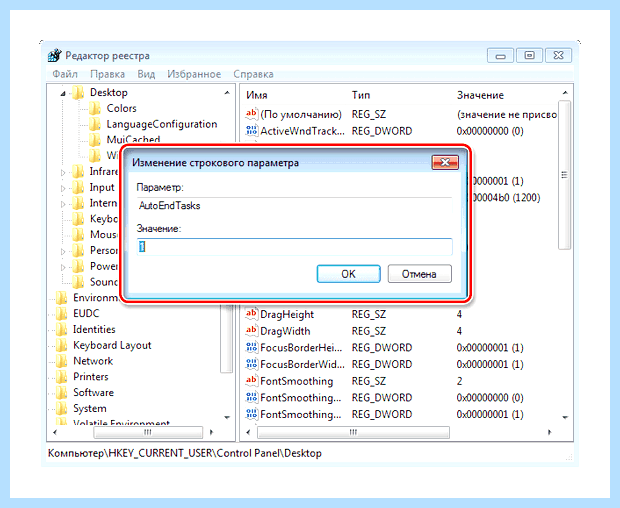Click the Registry Editor app icon in title bar

tap(55, 55)
